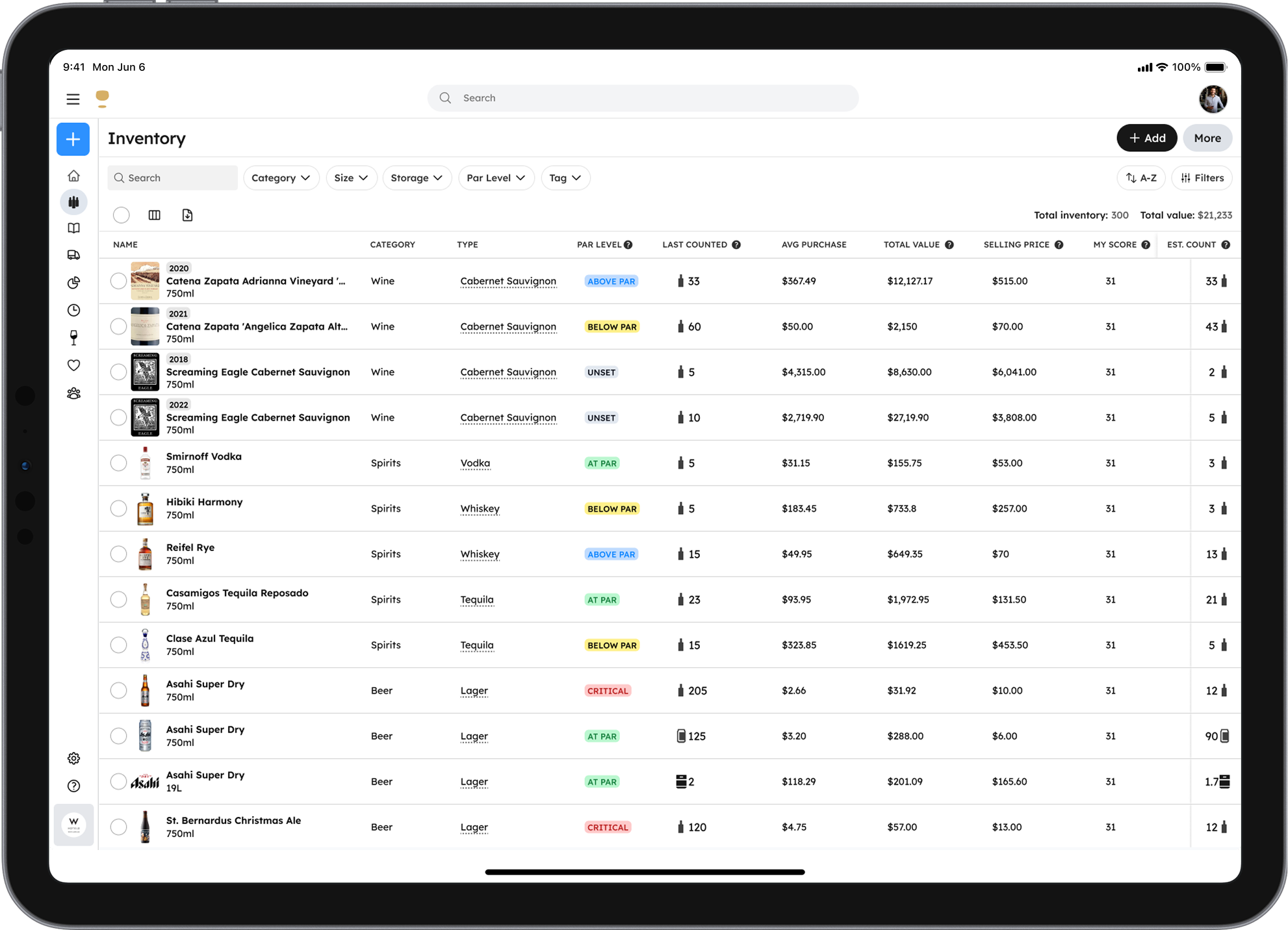The width and height of the screenshot is (1288, 930).
Task: Select the Reifel Rye row checkbox
Action: pos(118,554)
